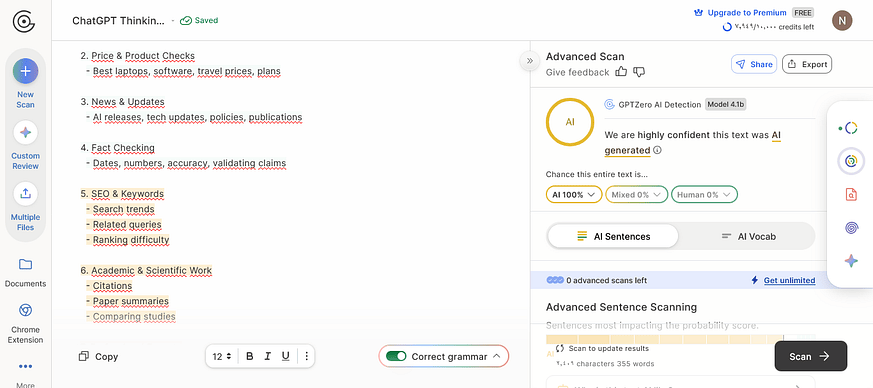The width and height of the screenshot is (873, 388).
Task: Expand the AI 100% dropdown
Action: tap(574, 195)
